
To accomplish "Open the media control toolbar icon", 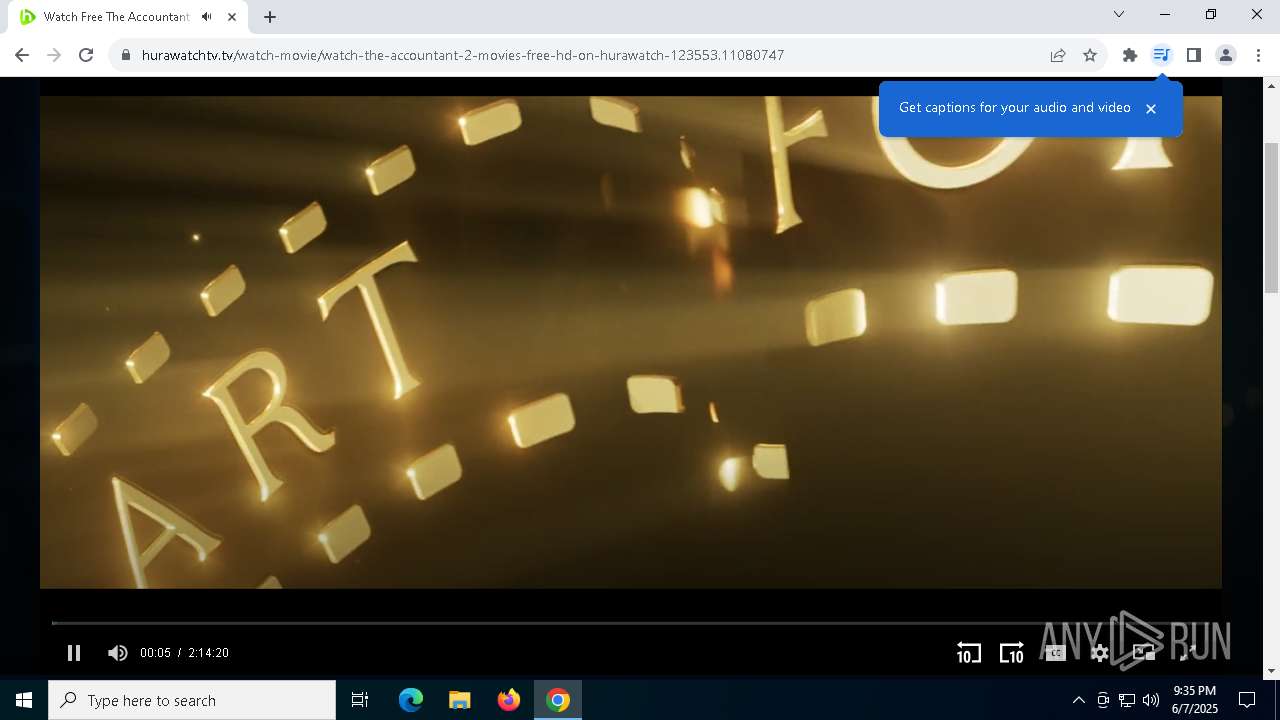I will click(x=1161, y=55).
